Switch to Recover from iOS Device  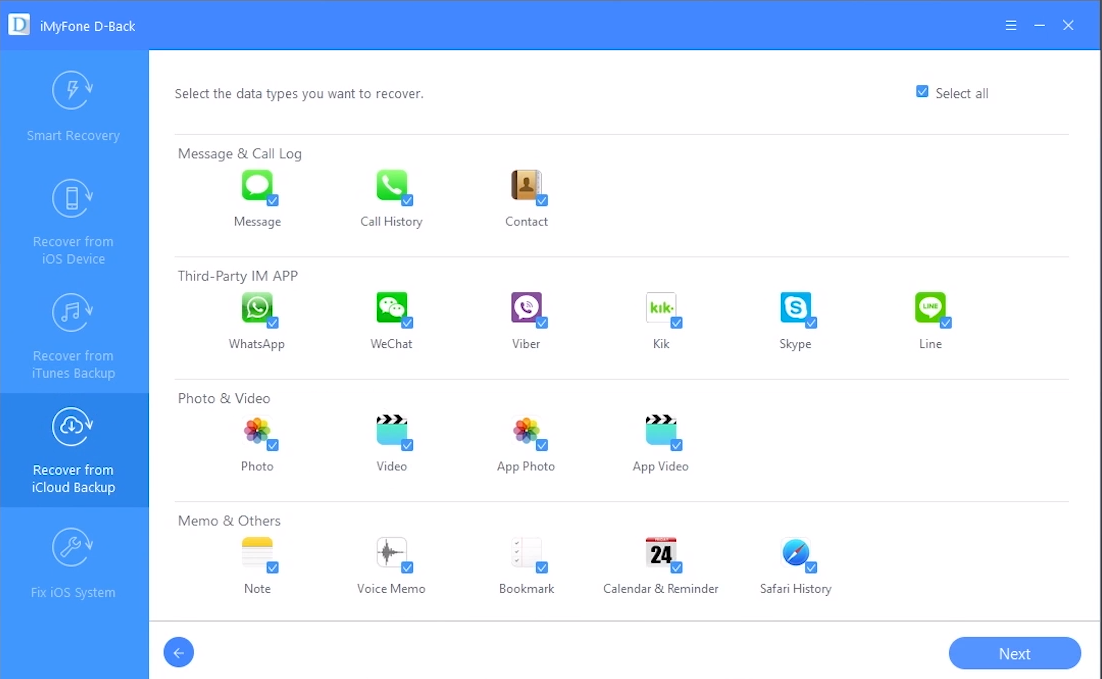click(73, 221)
